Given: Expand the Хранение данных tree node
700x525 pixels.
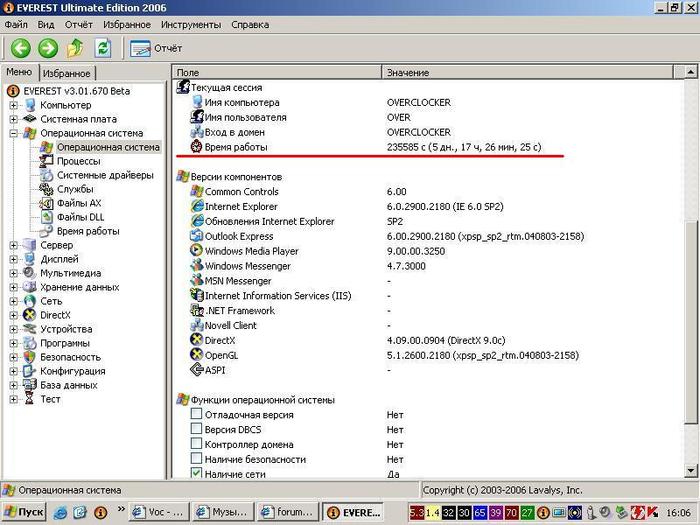Looking at the screenshot, I should coord(13,287).
